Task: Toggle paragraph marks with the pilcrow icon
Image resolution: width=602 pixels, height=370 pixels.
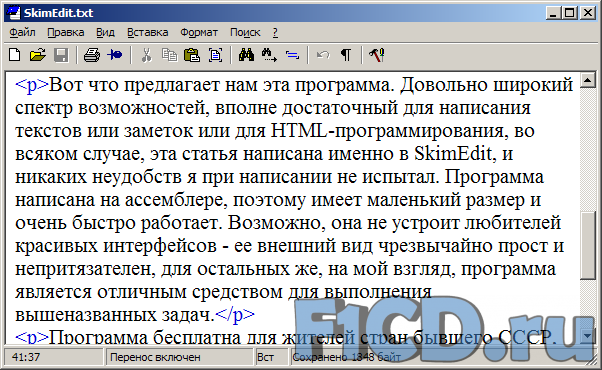Action: [346, 55]
